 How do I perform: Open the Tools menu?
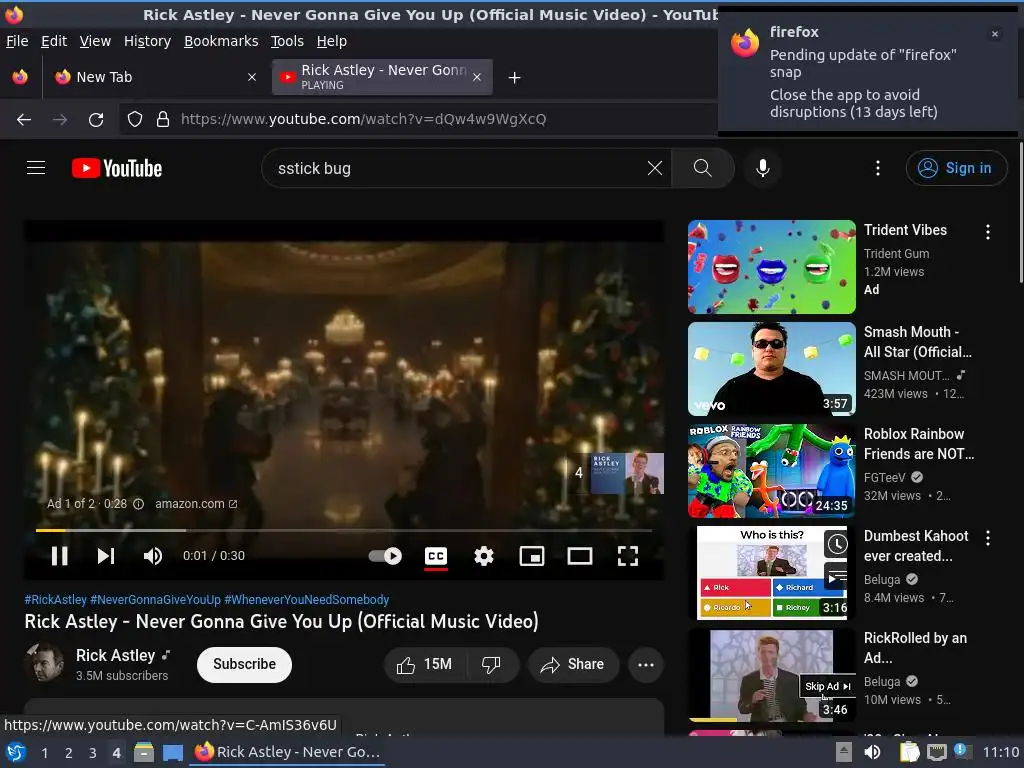[287, 41]
